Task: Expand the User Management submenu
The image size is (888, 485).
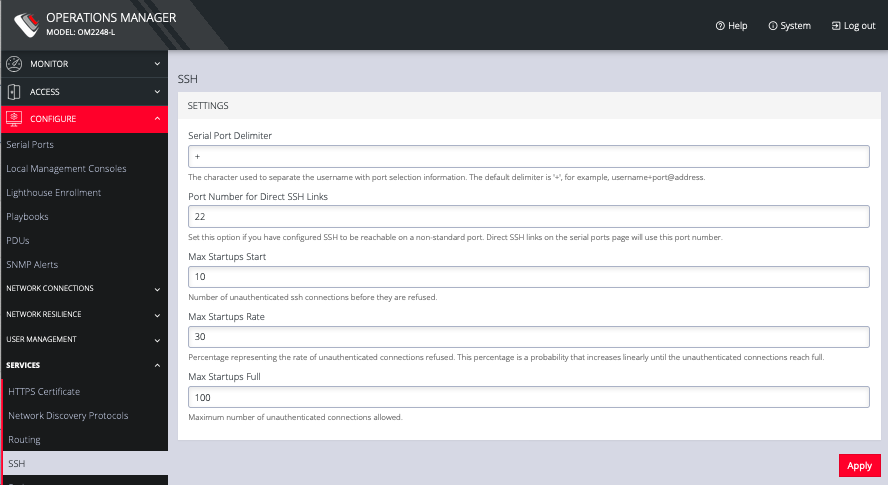Action: (x=157, y=340)
